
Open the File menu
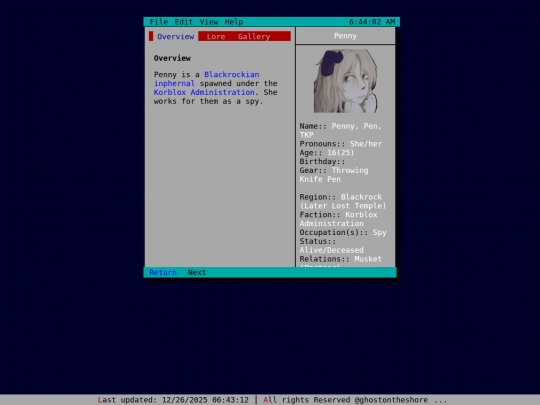[x=158, y=22]
